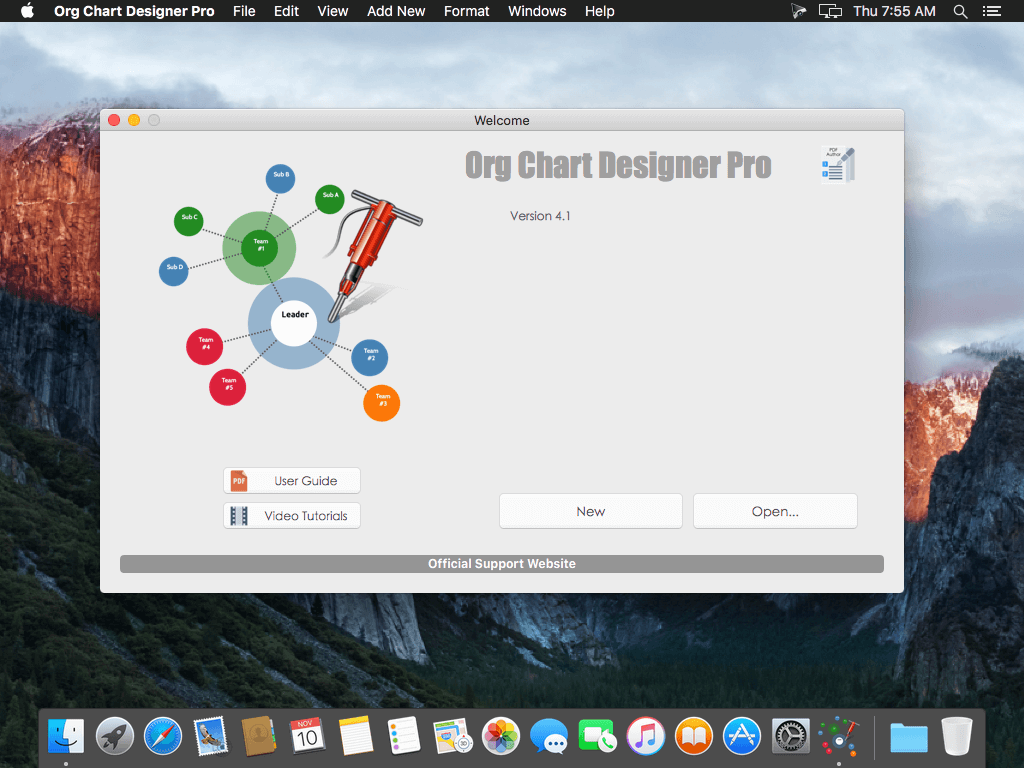Open iTunes from the dock
Screen dimensions: 1024x768
645,735
